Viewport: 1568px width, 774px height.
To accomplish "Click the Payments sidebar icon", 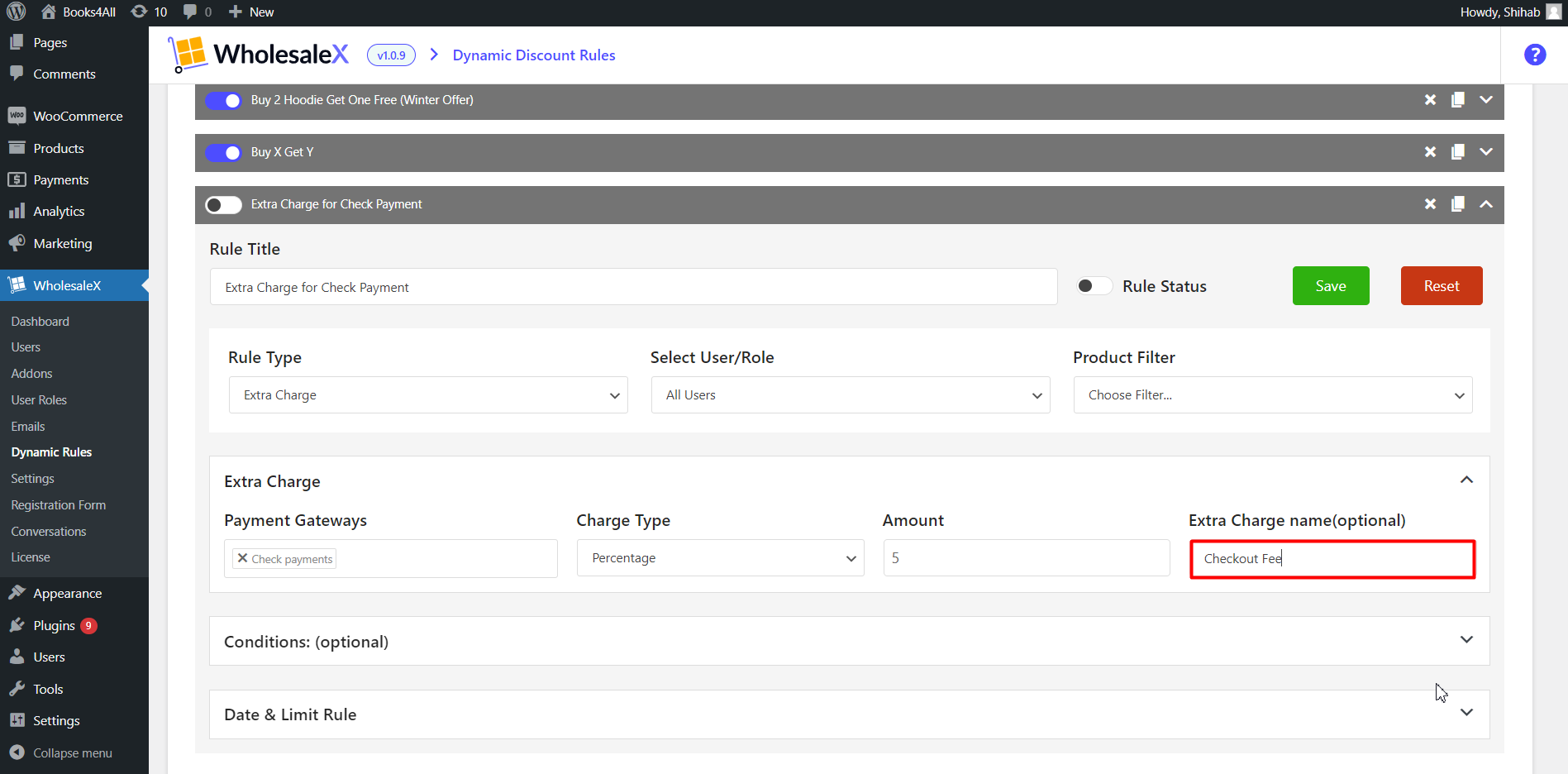I will pos(17,179).
